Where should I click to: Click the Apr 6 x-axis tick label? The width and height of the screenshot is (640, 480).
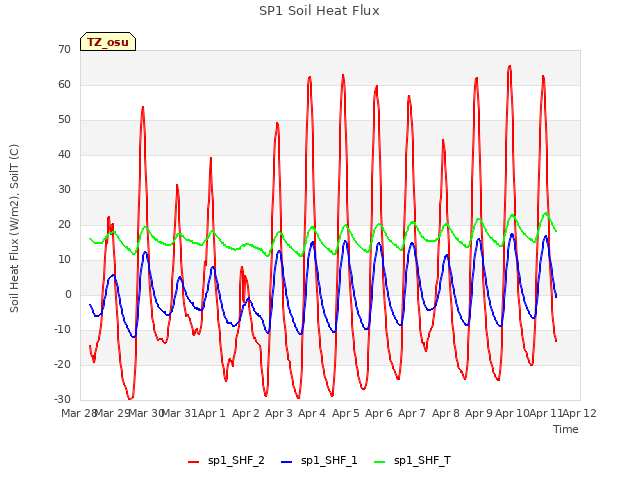click(379, 413)
